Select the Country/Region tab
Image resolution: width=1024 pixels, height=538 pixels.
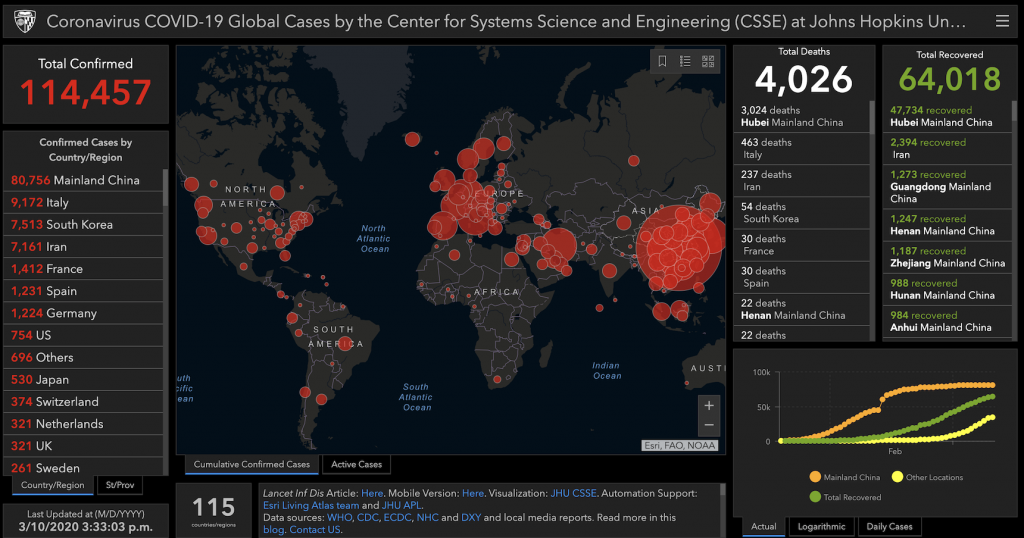[x=52, y=485]
